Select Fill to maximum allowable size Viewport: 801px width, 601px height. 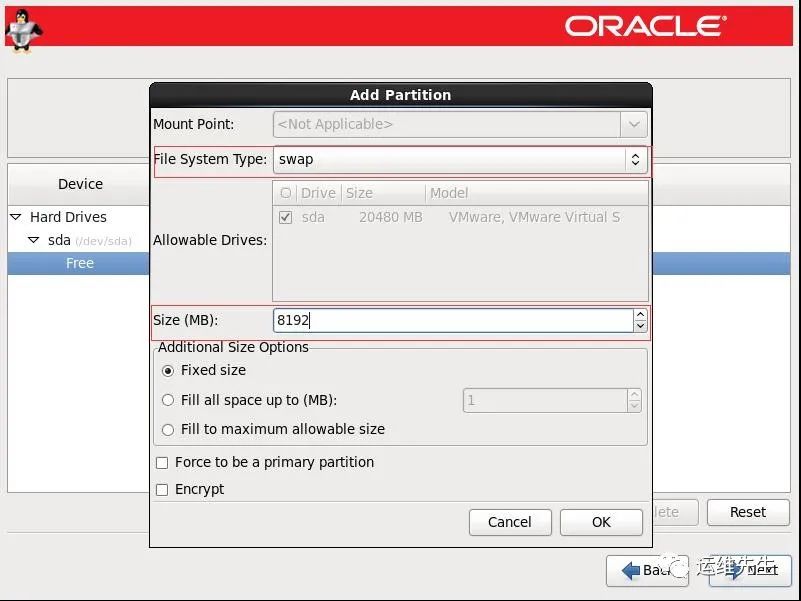pyautogui.click(x=273, y=429)
